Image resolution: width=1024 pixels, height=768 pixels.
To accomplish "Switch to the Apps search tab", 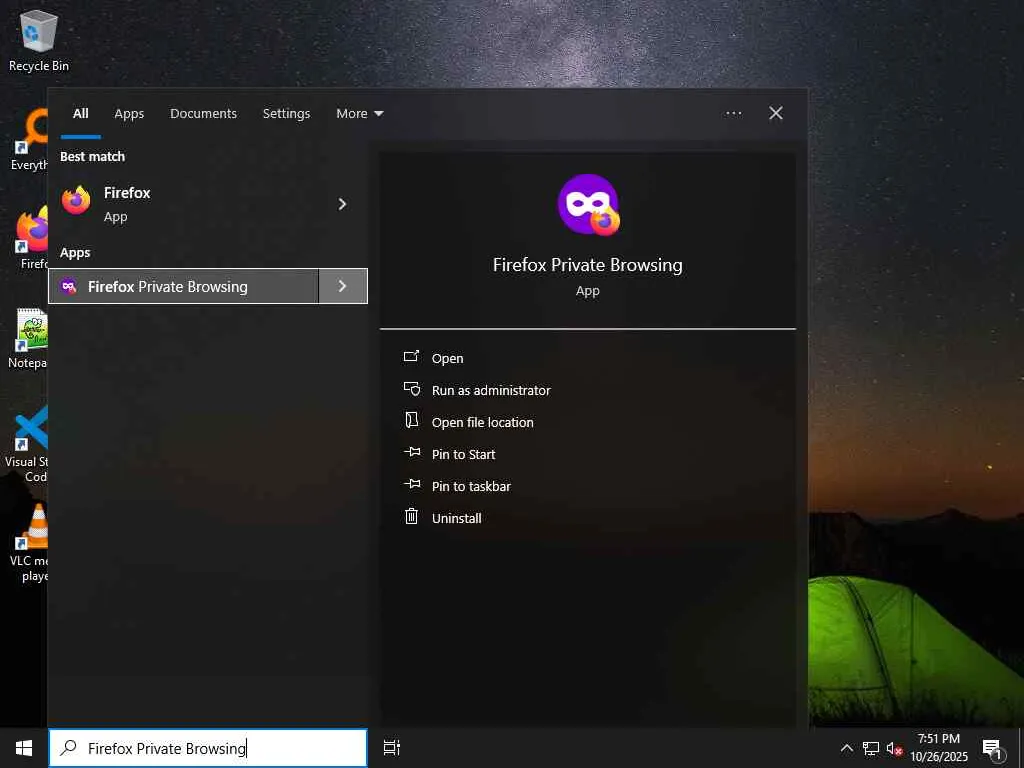I will [129, 114].
